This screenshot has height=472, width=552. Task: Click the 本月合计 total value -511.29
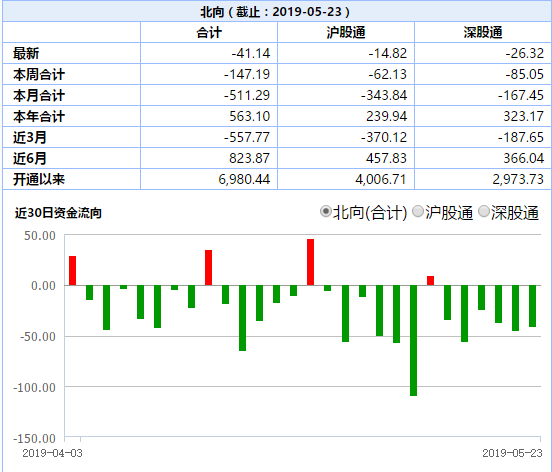pos(247,95)
